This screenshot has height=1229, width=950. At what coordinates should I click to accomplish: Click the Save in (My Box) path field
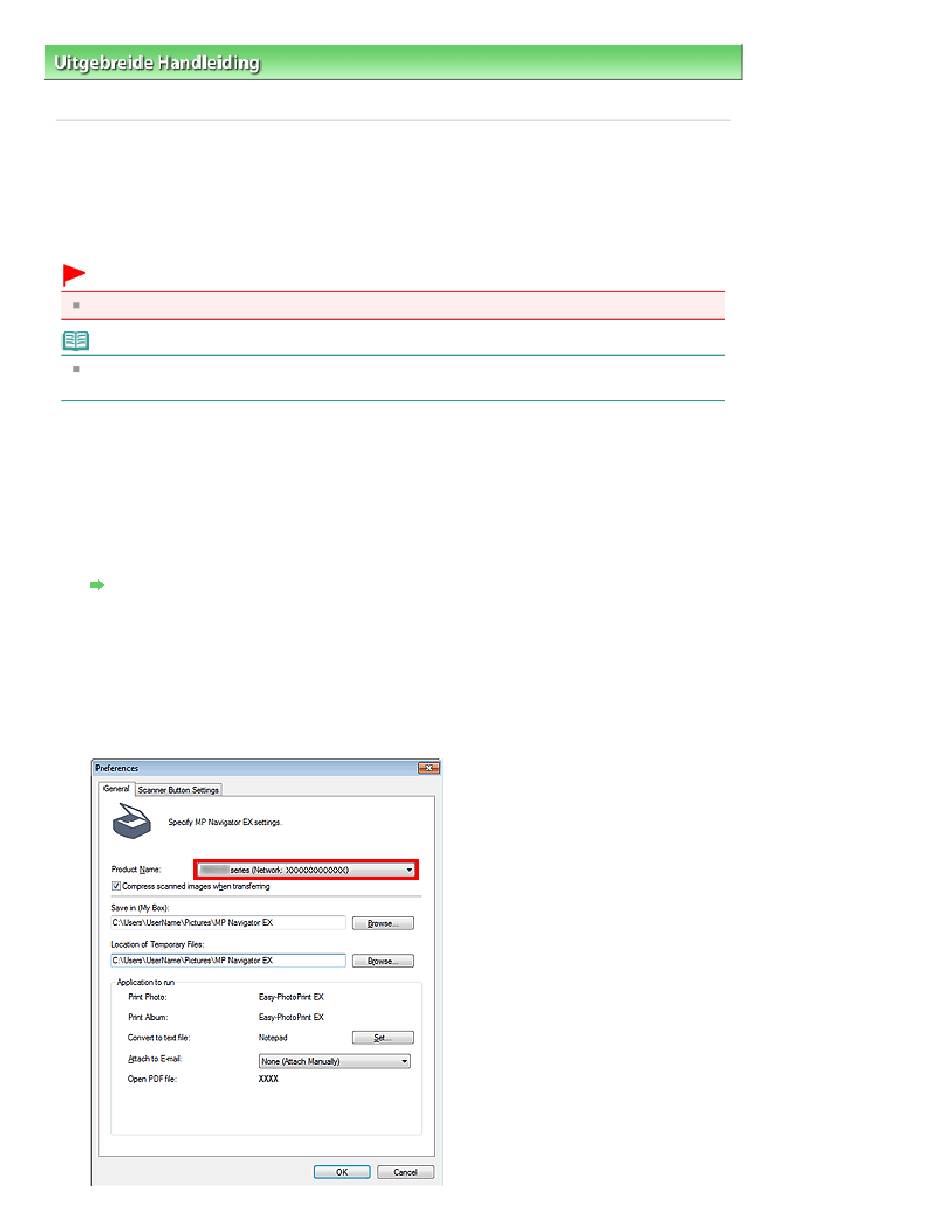point(227,923)
